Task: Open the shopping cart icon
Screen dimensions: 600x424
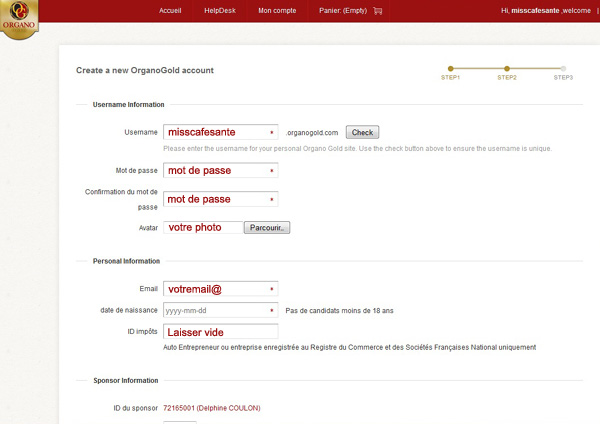Action: tap(378, 11)
